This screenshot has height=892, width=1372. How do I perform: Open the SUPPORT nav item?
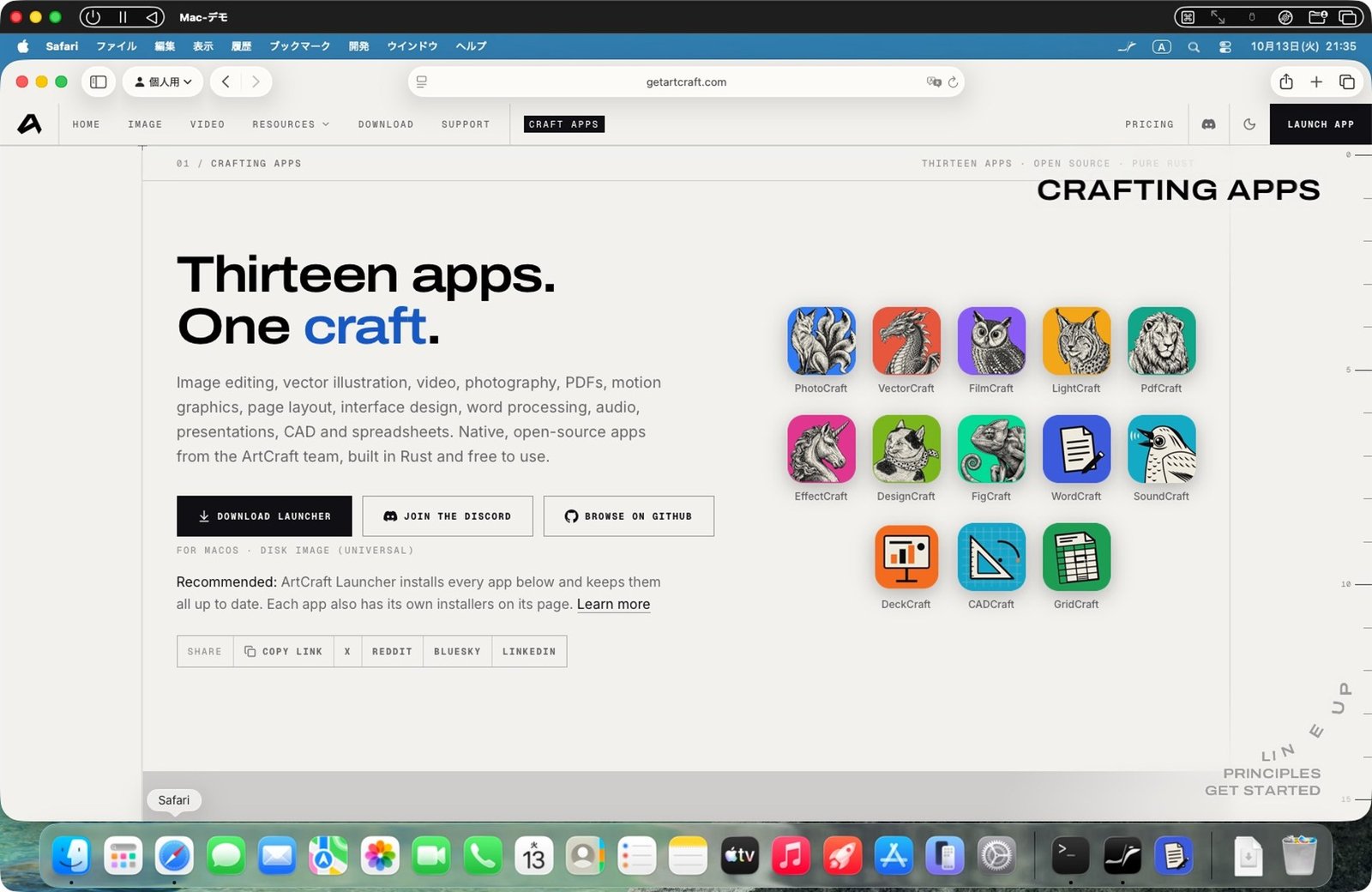point(466,124)
